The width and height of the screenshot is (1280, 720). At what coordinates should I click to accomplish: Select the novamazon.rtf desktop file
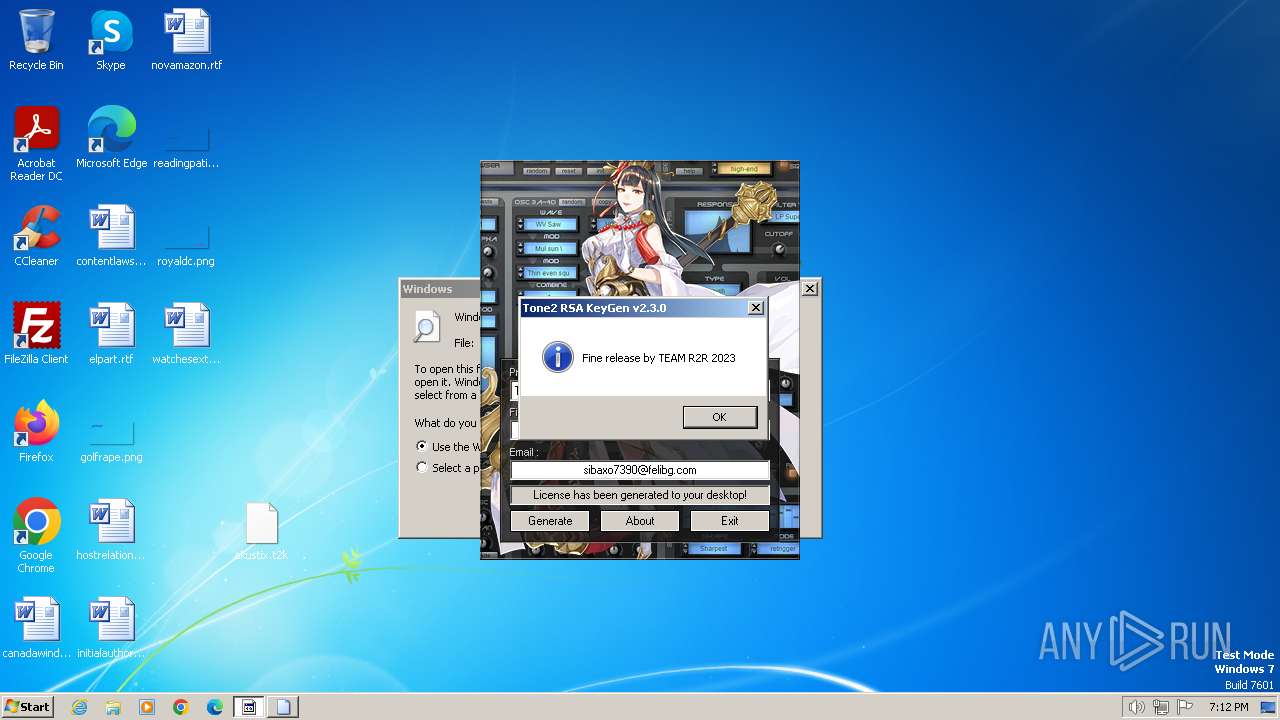pyautogui.click(x=187, y=40)
